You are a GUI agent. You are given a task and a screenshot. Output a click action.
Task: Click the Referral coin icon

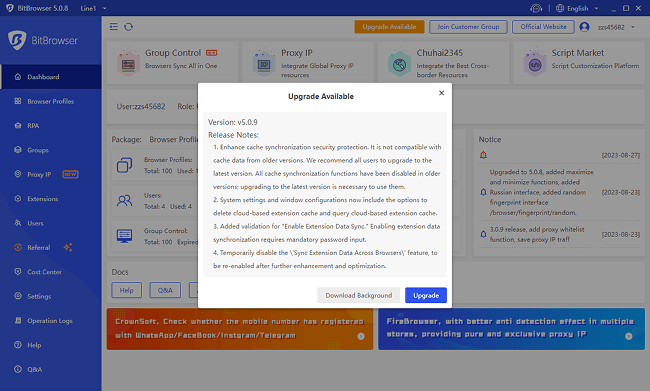tap(18, 247)
